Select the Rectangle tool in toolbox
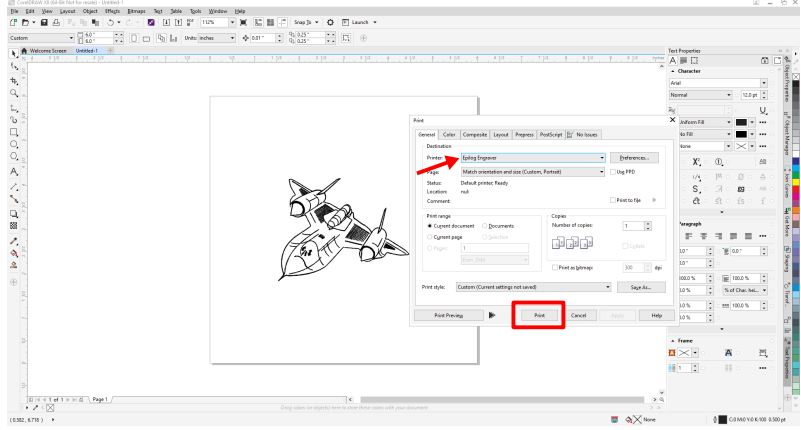Image resolution: width=801 pixels, height=430 pixels. [14, 132]
